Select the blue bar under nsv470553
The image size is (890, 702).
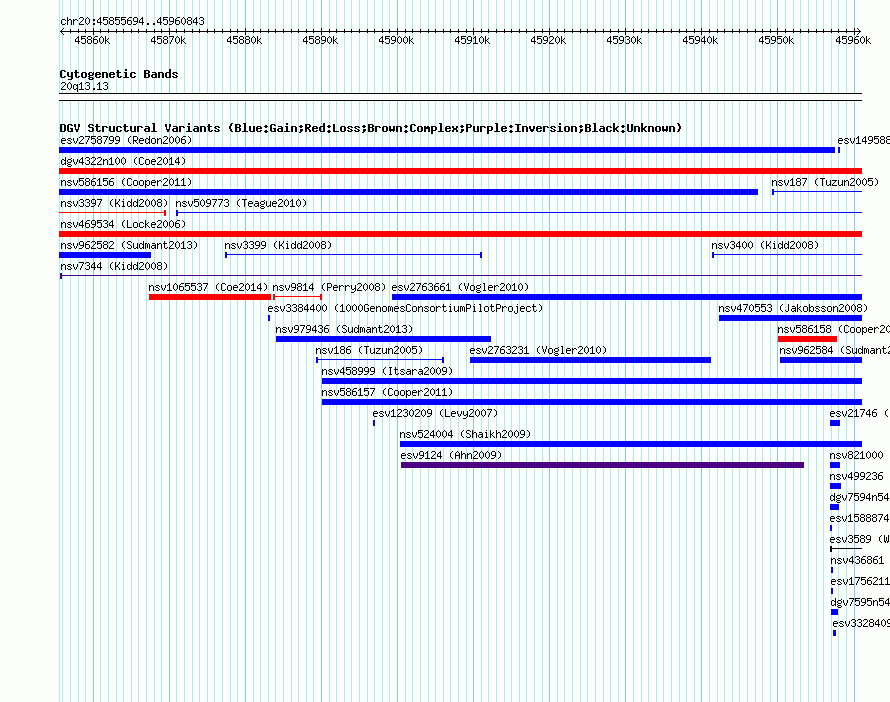click(791, 318)
